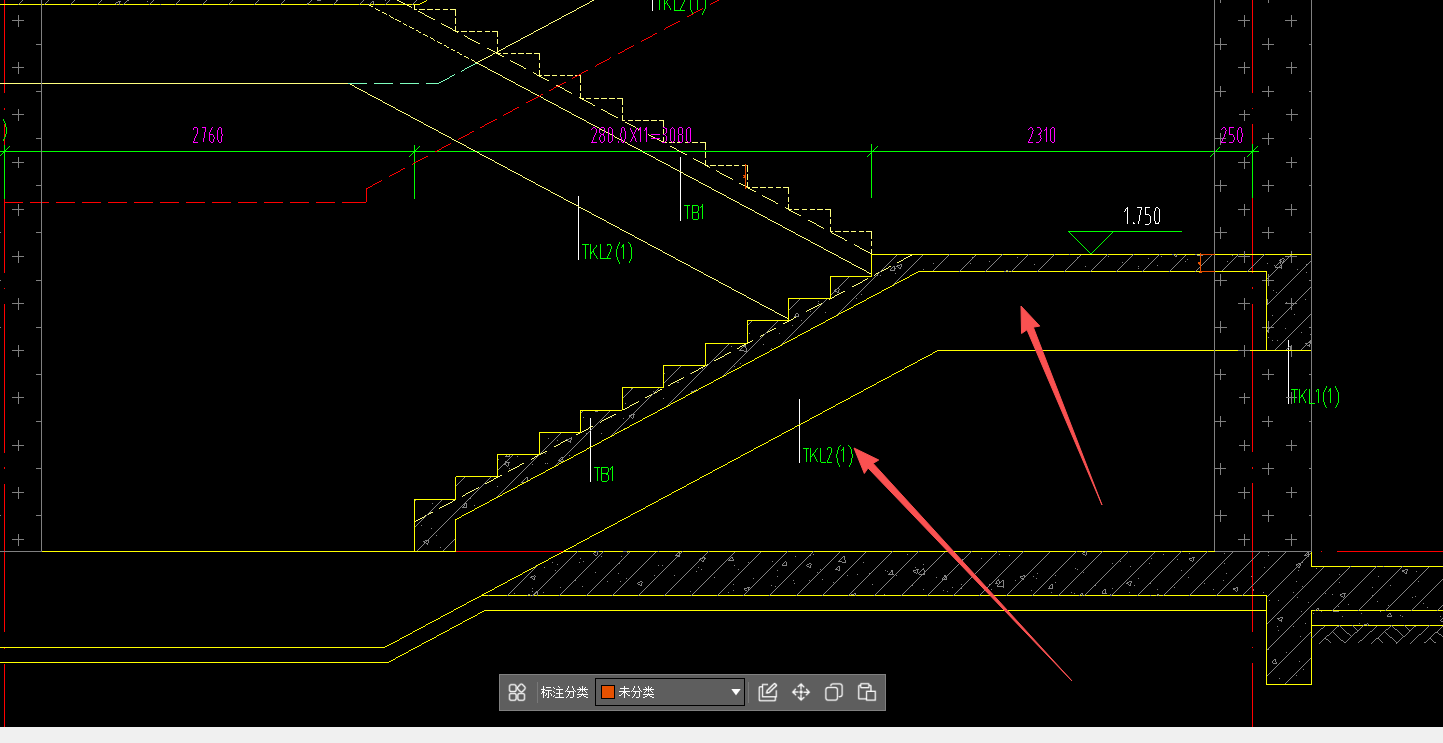Click the 标注分类 label
1443x743 pixels.
(x=564, y=692)
